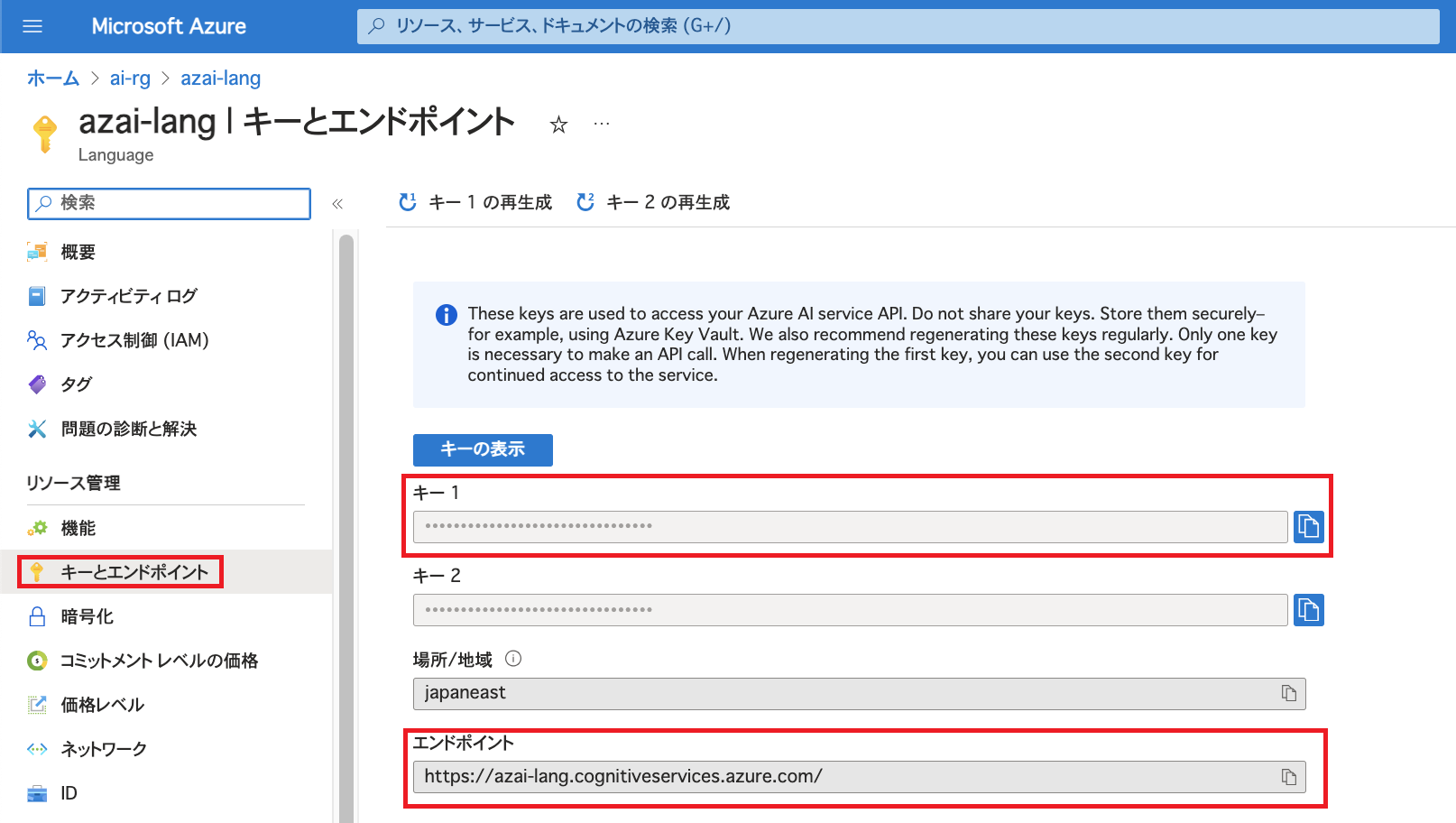1456x823 pixels.
Task: Click the キー 2 masked field
Action: coord(850,610)
